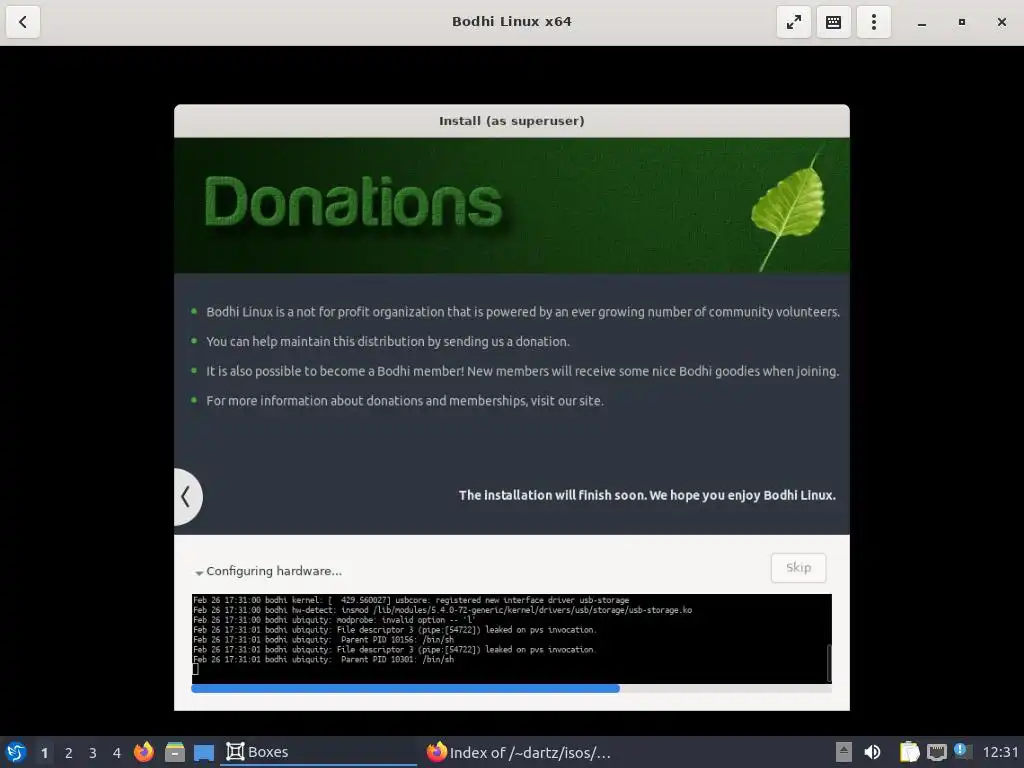Click the bodhi leaf logo image

click(x=790, y=211)
